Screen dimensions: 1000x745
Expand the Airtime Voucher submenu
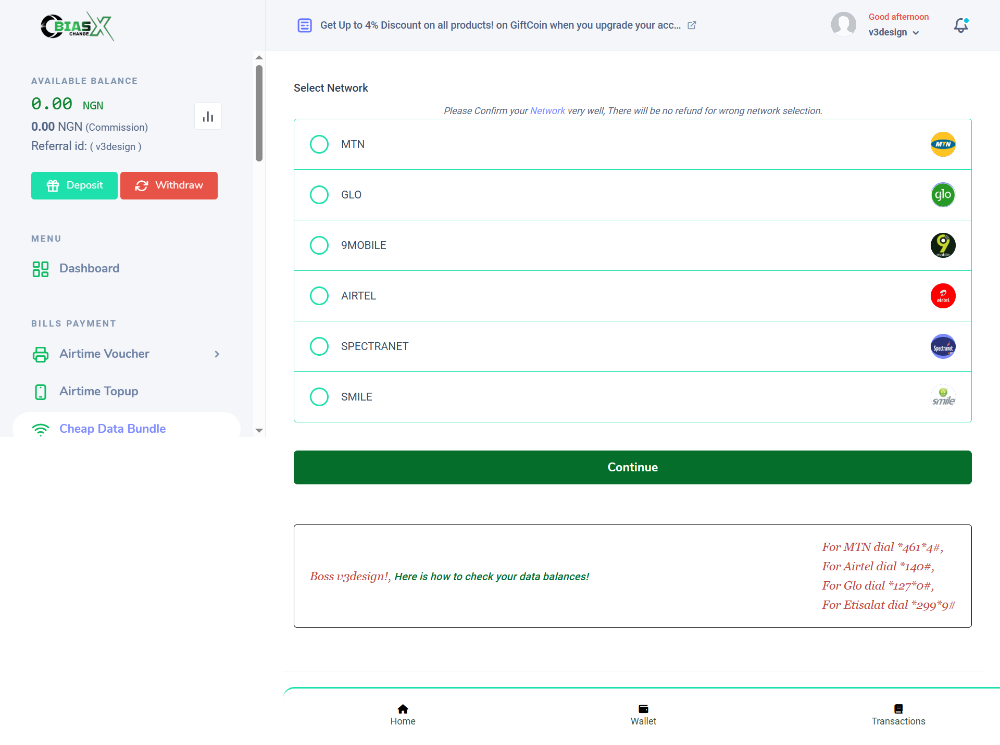(x=216, y=353)
